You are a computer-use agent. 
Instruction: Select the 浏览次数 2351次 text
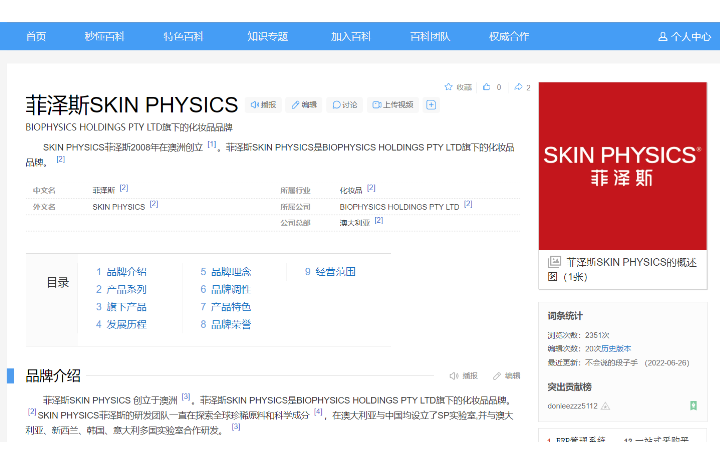579,335
